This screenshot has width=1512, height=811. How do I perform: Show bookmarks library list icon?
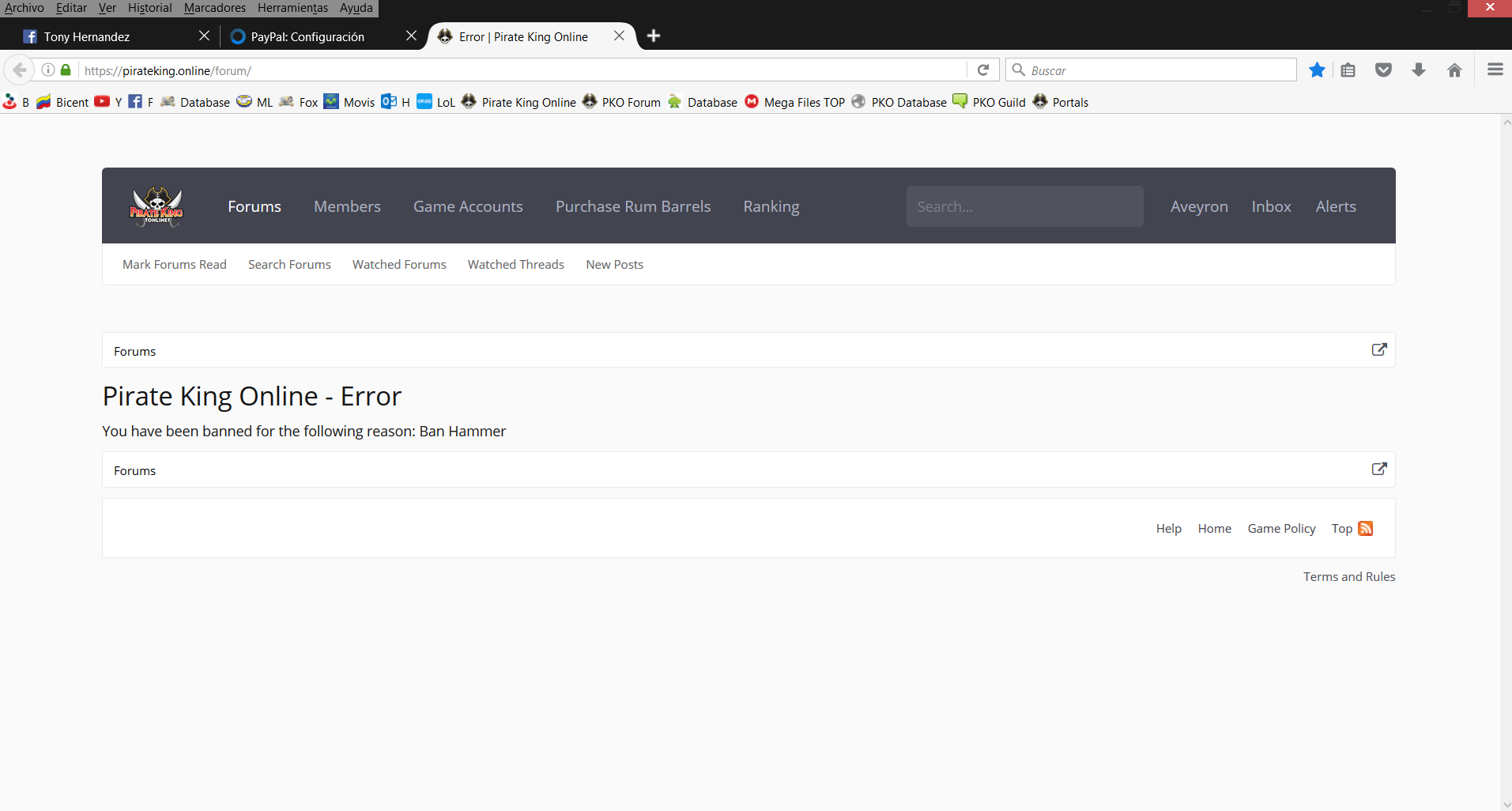(x=1348, y=70)
